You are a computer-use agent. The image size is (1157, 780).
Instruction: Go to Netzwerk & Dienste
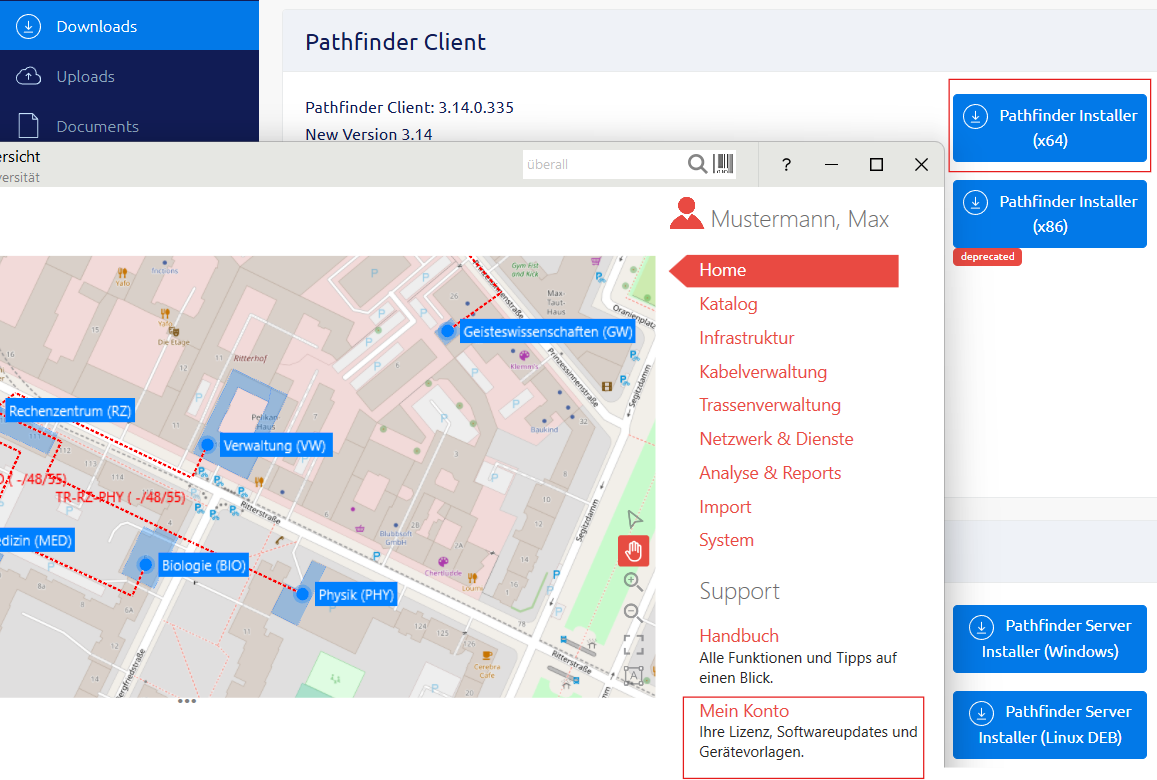tap(776, 439)
